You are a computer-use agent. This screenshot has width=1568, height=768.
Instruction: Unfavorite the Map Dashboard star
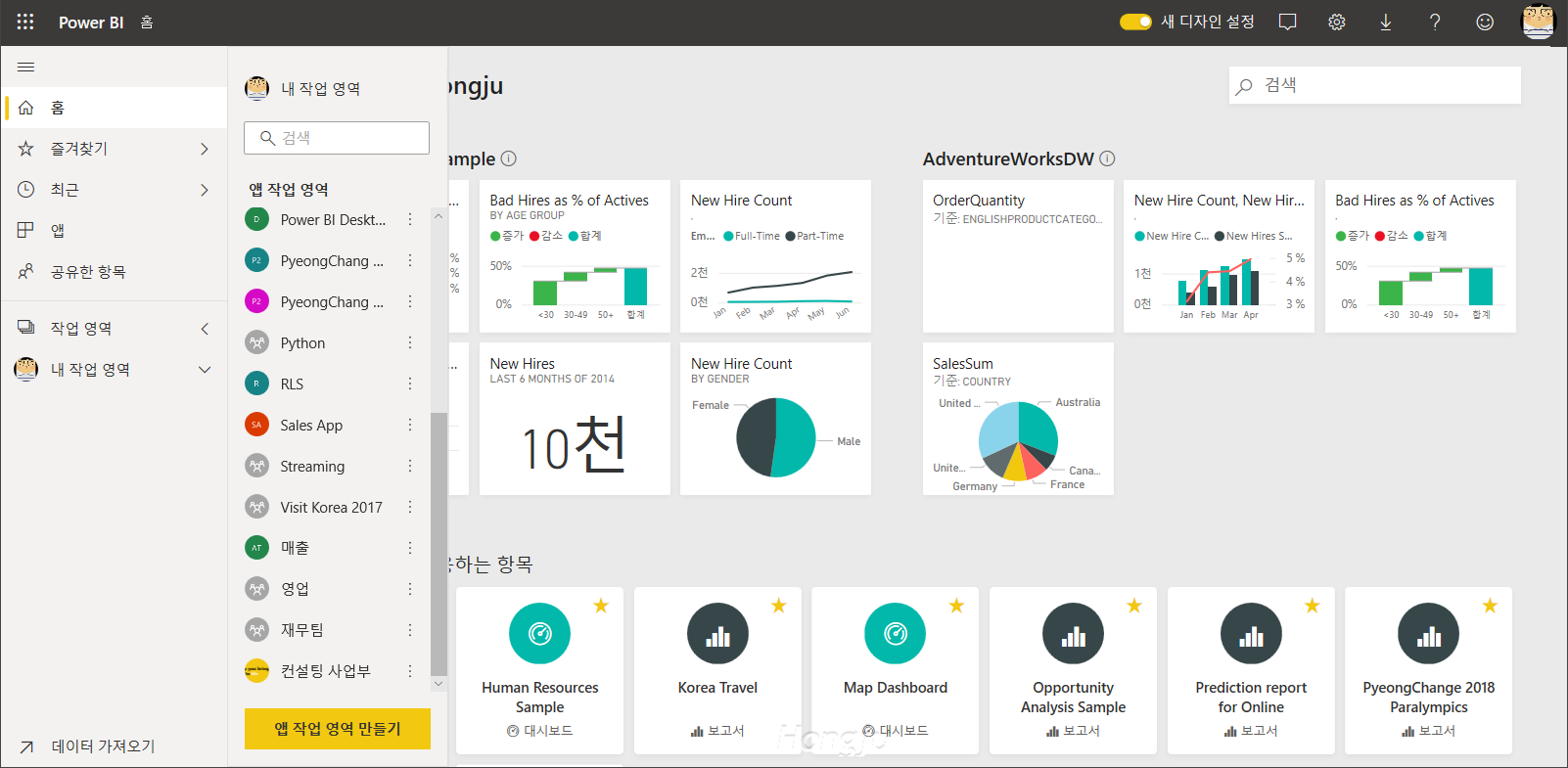pos(956,606)
